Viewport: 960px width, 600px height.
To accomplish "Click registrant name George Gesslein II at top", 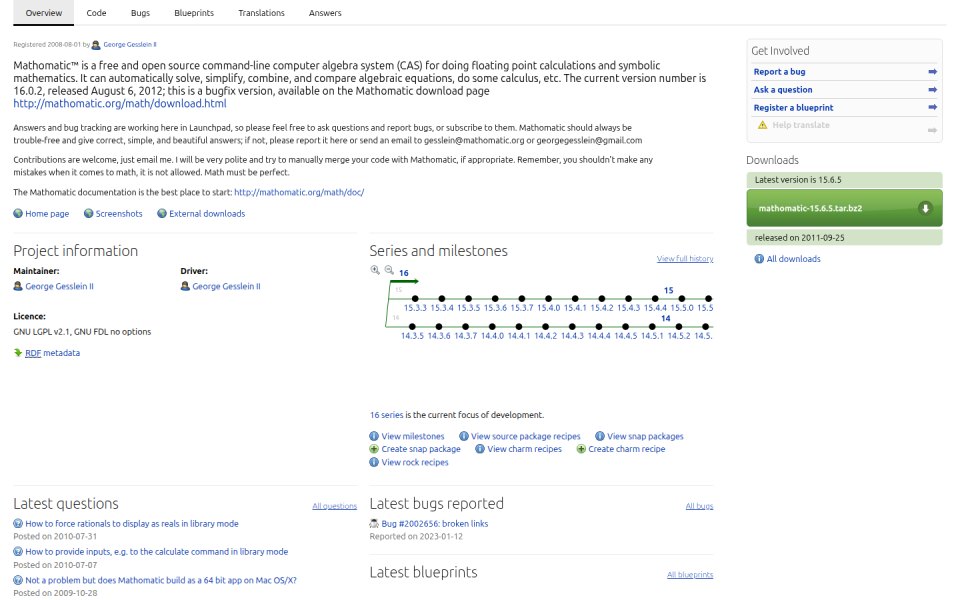I will tap(130, 45).
